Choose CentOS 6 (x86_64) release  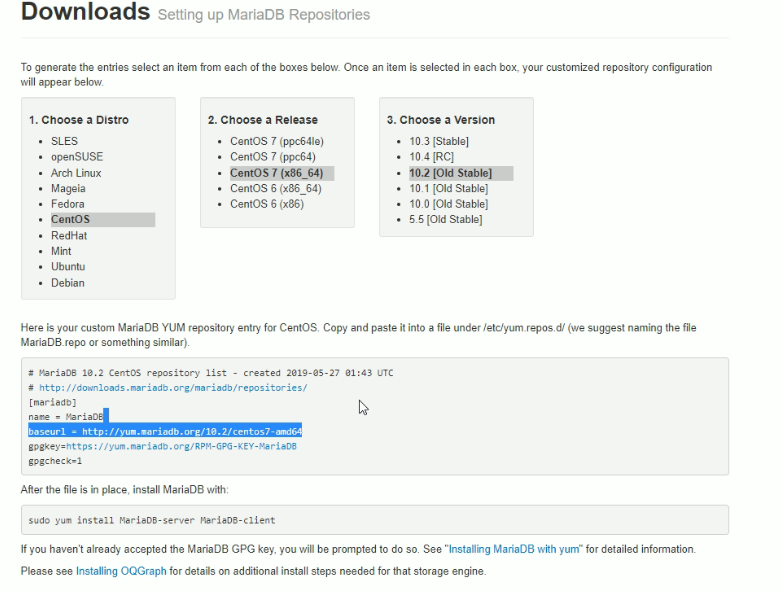[x=276, y=188]
